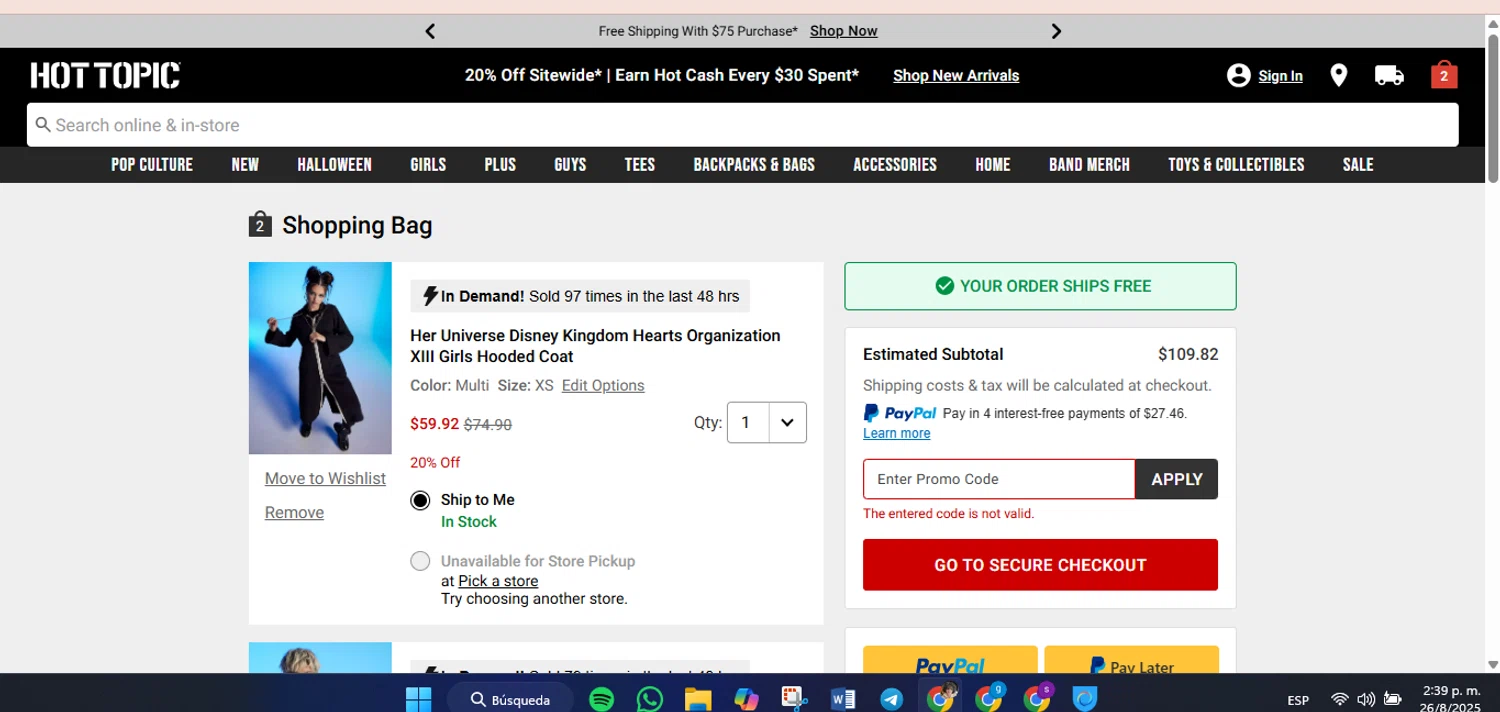Remove the hooded coat from bag
The width and height of the screenshot is (1500, 712).
294,512
